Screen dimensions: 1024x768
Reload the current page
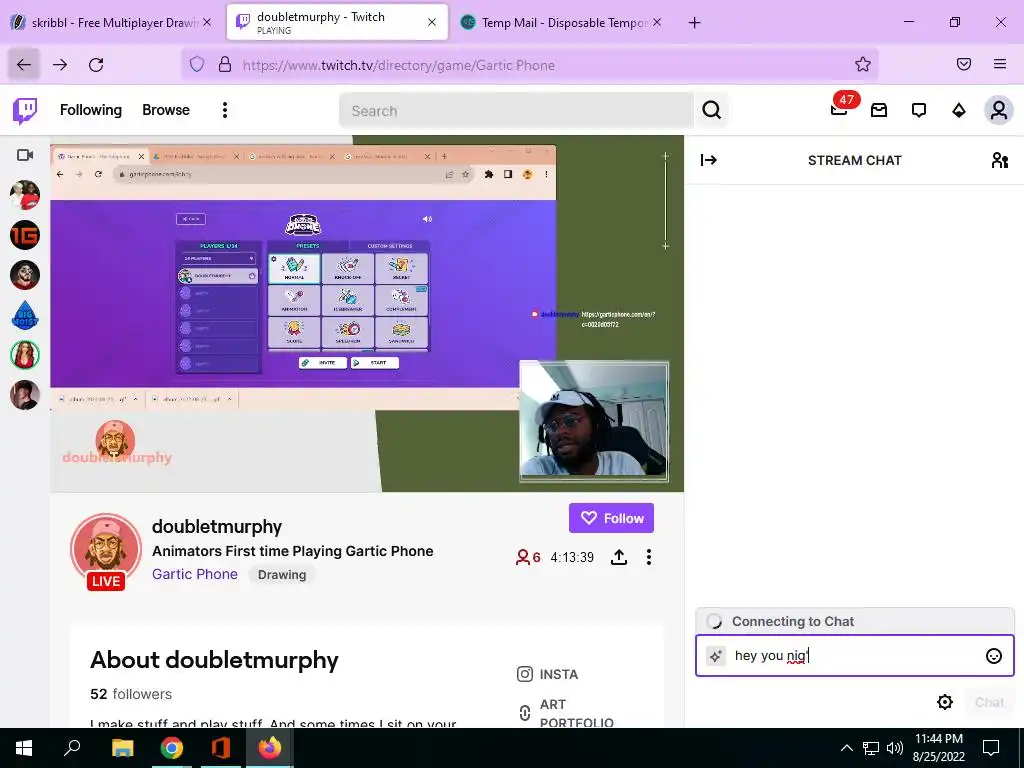pos(96,64)
